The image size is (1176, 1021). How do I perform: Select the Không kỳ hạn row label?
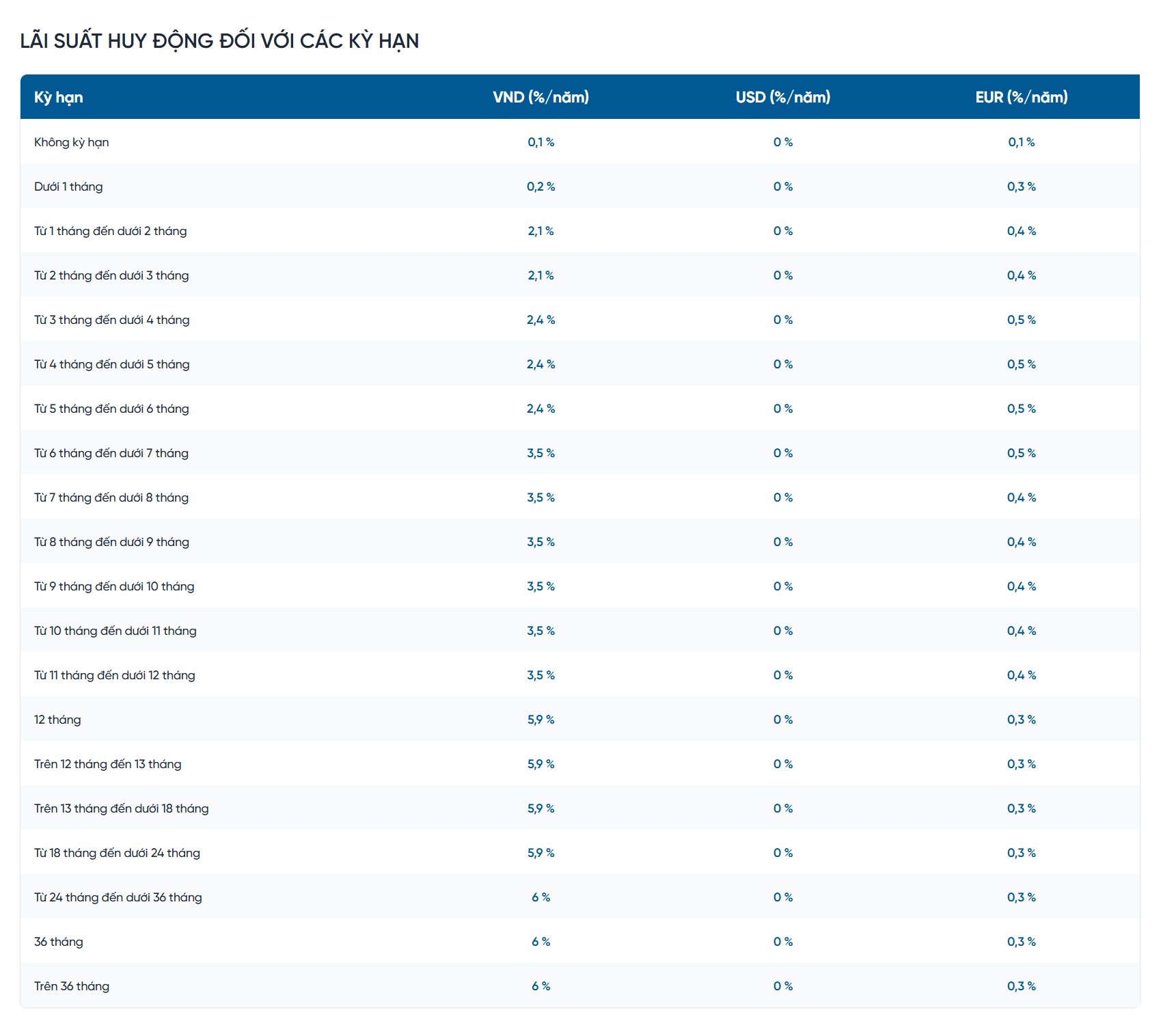pos(72,142)
